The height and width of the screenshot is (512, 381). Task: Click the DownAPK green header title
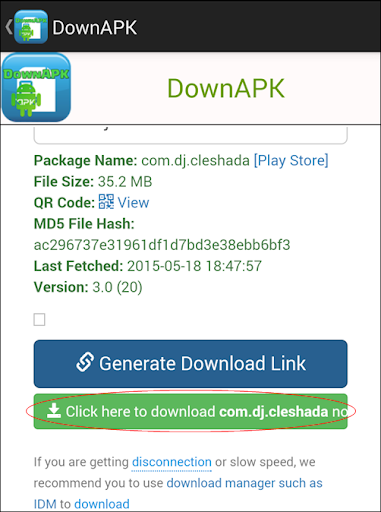pyautogui.click(x=226, y=88)
